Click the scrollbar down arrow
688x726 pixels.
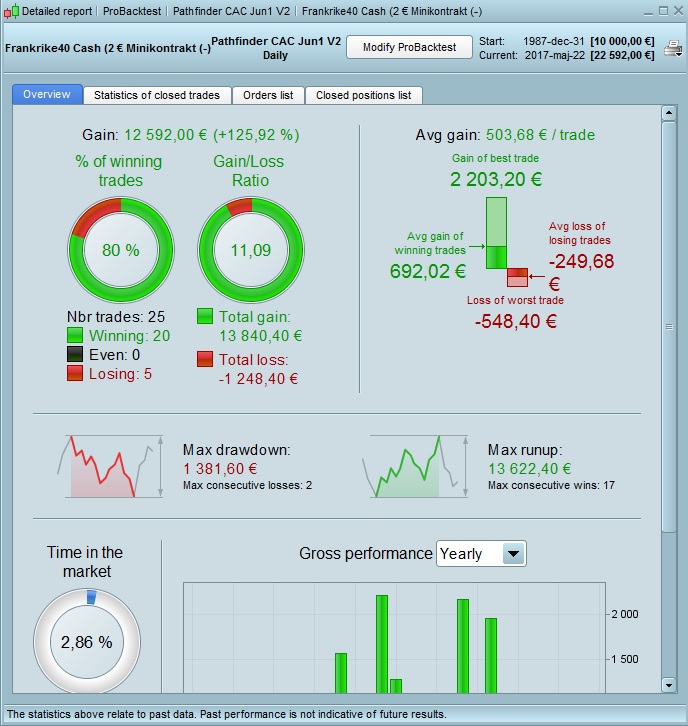click(x=669, y=685)
